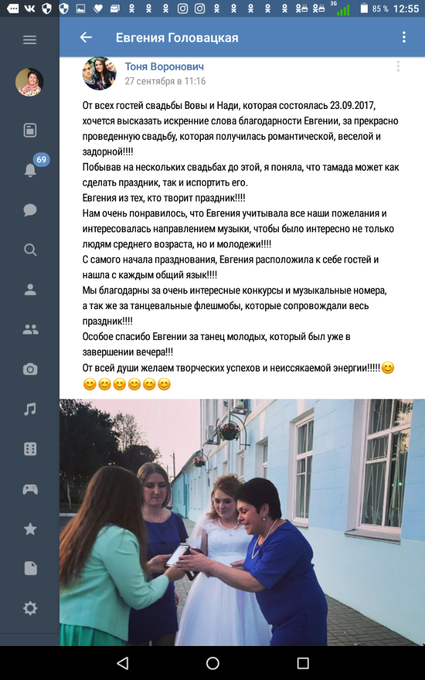
Task: Open header three-dot overflow menu
Action: coord(404,37)
